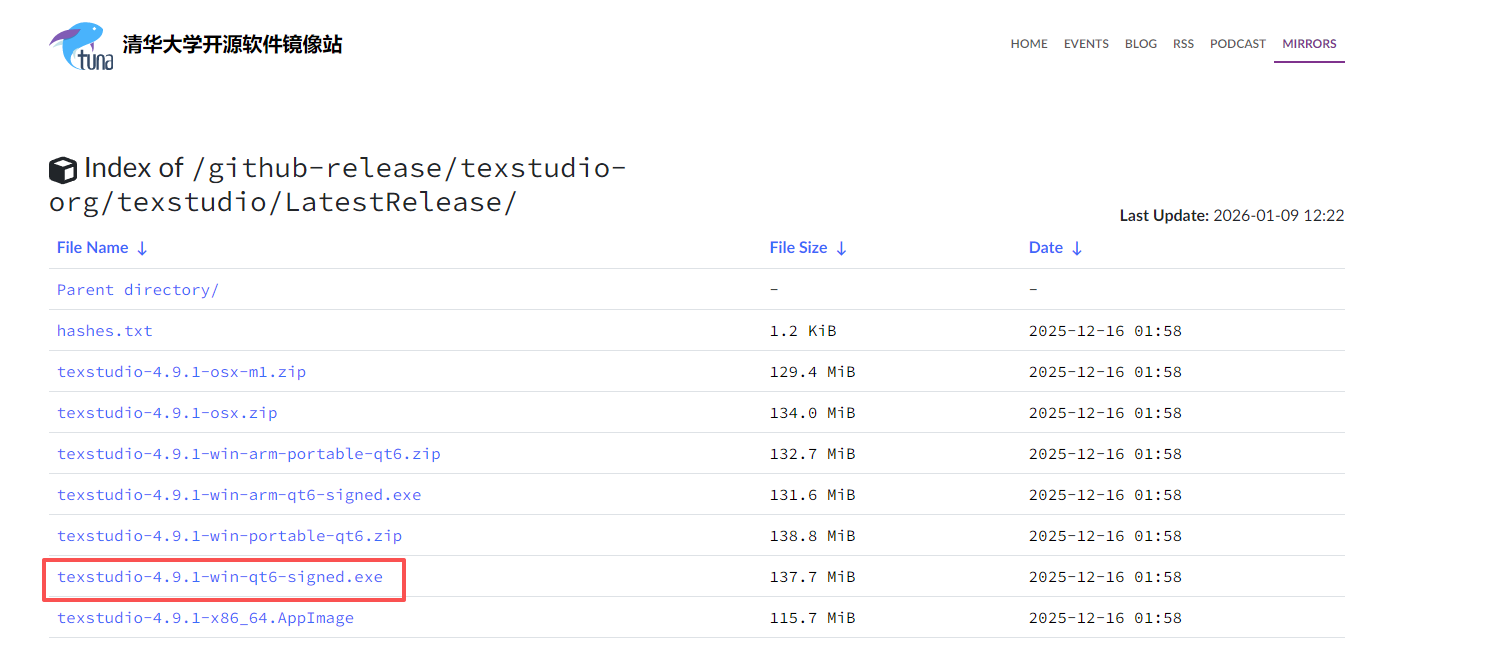Download texstudio-4.9.1-win-qt6-signed.exe

[x=220, y=577]
